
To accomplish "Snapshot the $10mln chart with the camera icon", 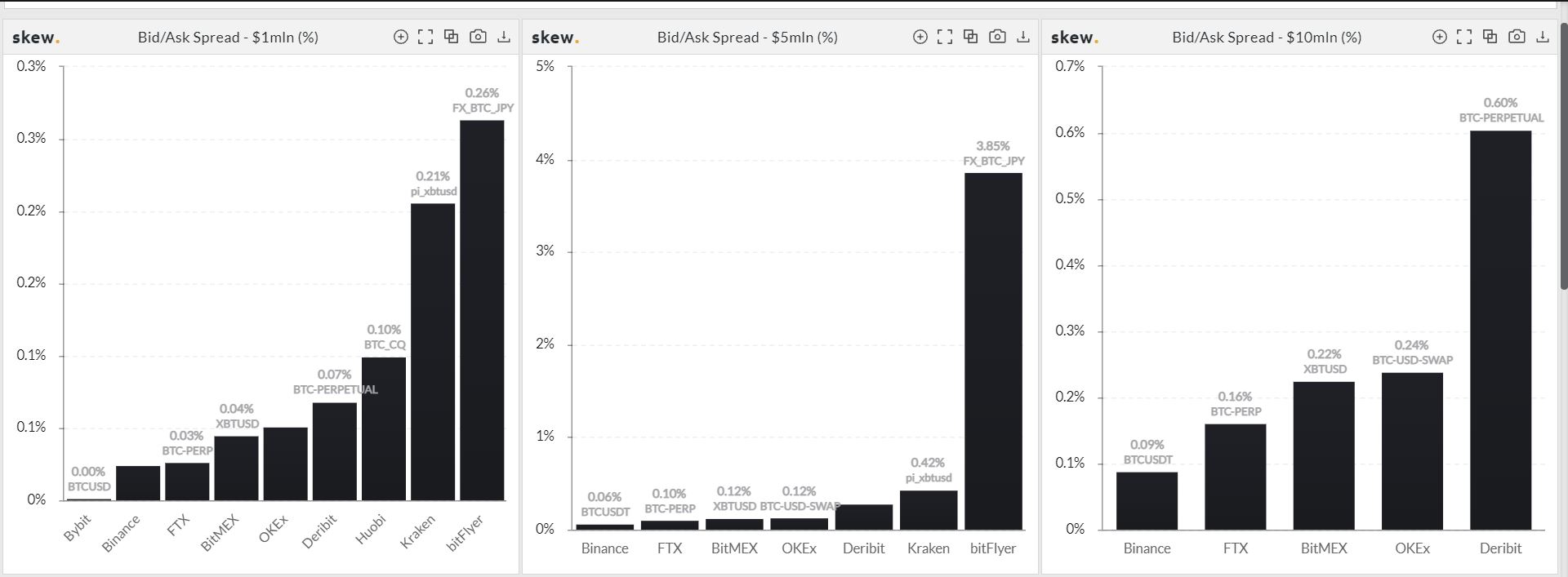I will 1517,37.
